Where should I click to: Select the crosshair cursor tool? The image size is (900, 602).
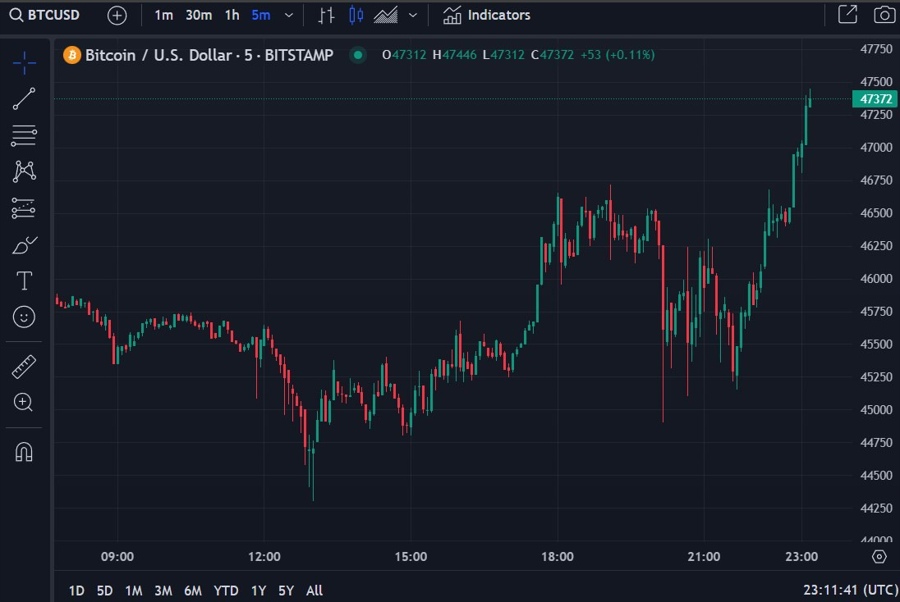pyautogui.click(x=24, y=63)
